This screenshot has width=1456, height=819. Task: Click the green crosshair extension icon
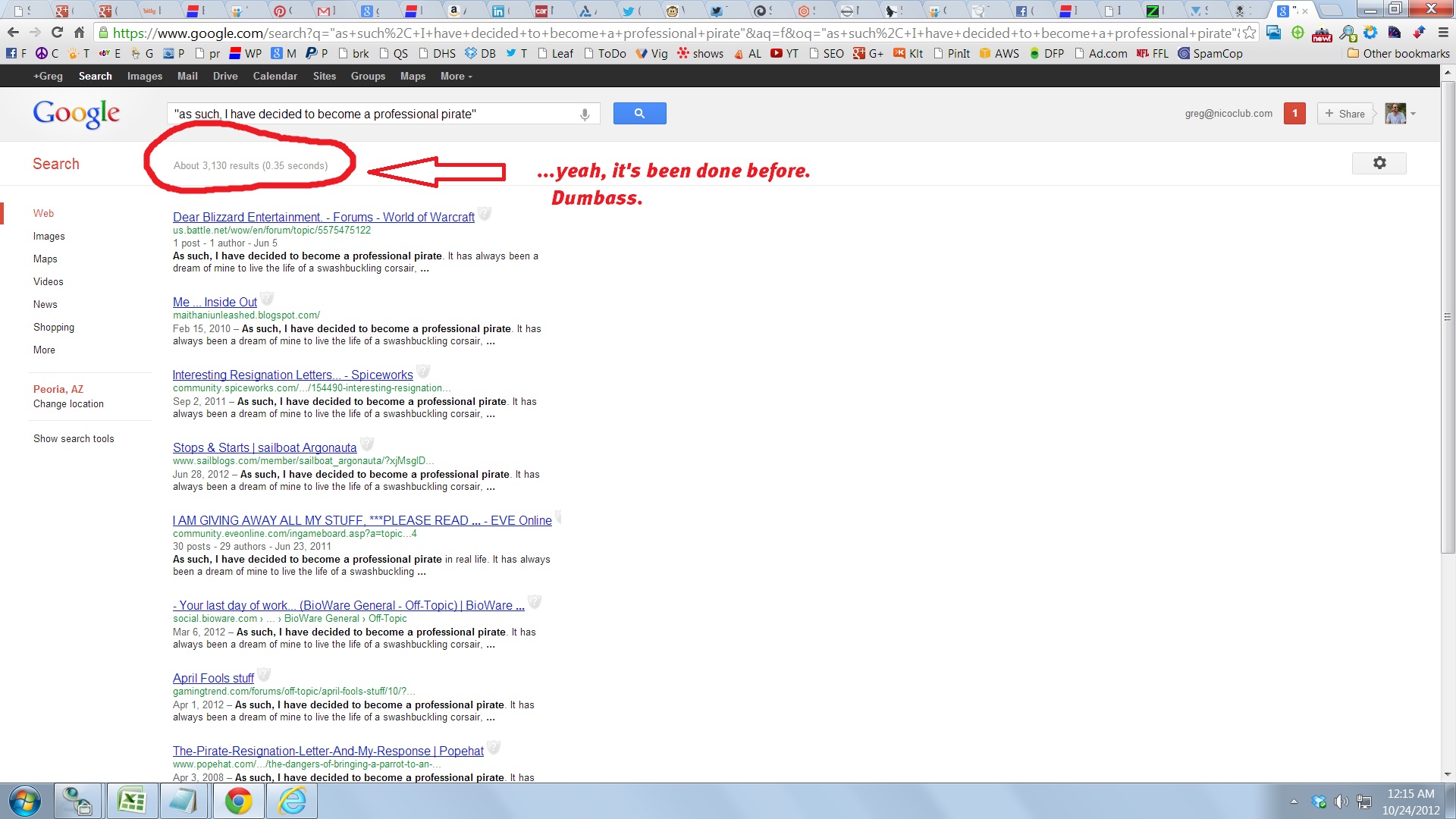point(1298,33)
